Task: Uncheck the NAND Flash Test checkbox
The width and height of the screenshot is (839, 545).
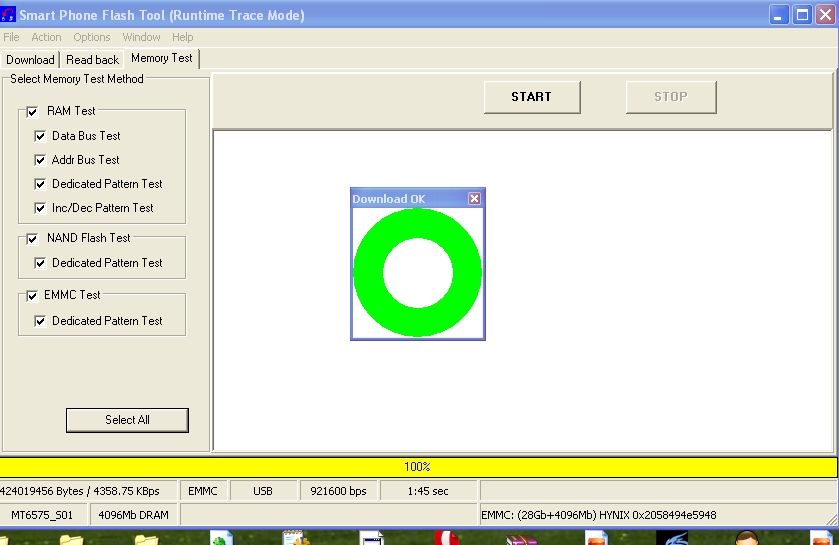Action: [x=32, y=238]
